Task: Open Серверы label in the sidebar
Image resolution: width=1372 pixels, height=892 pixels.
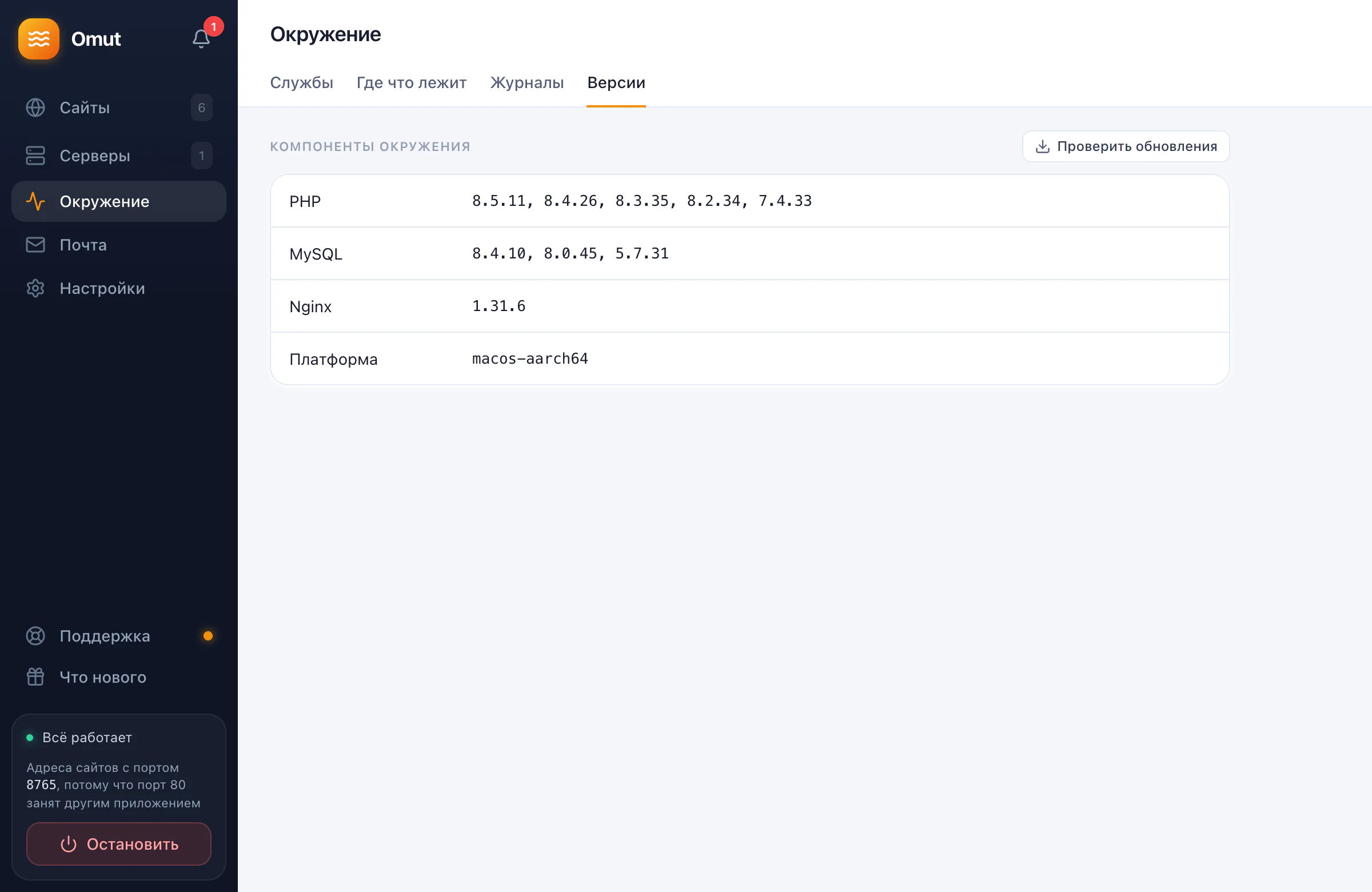Action: click(95, 156)
